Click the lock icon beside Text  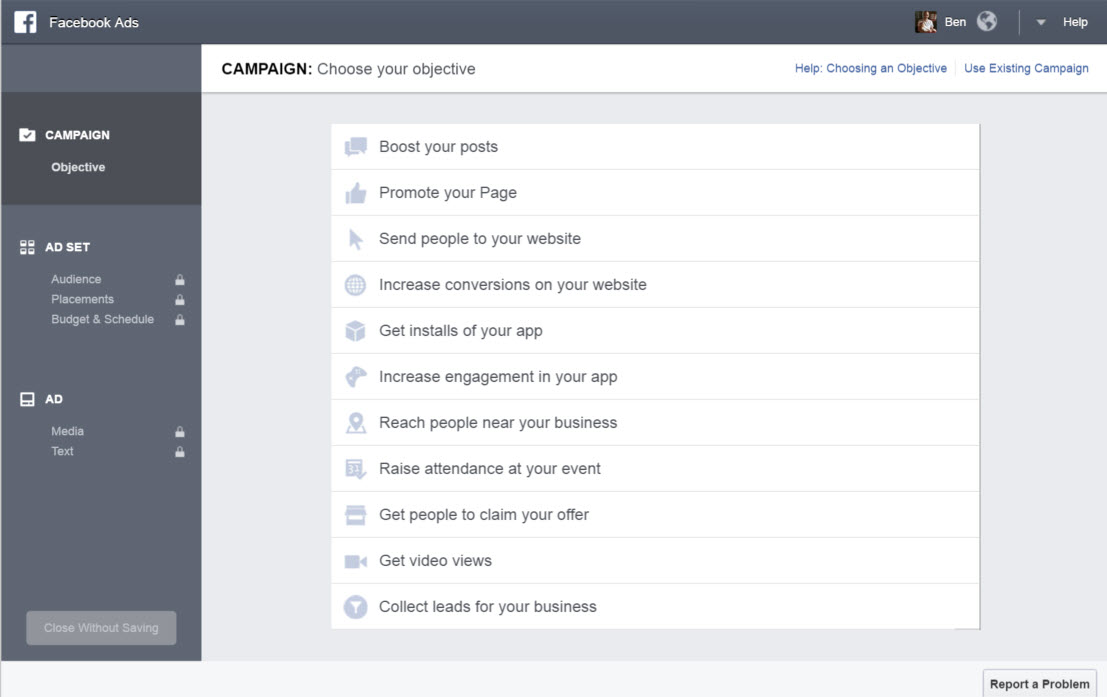tap(180, 452)
